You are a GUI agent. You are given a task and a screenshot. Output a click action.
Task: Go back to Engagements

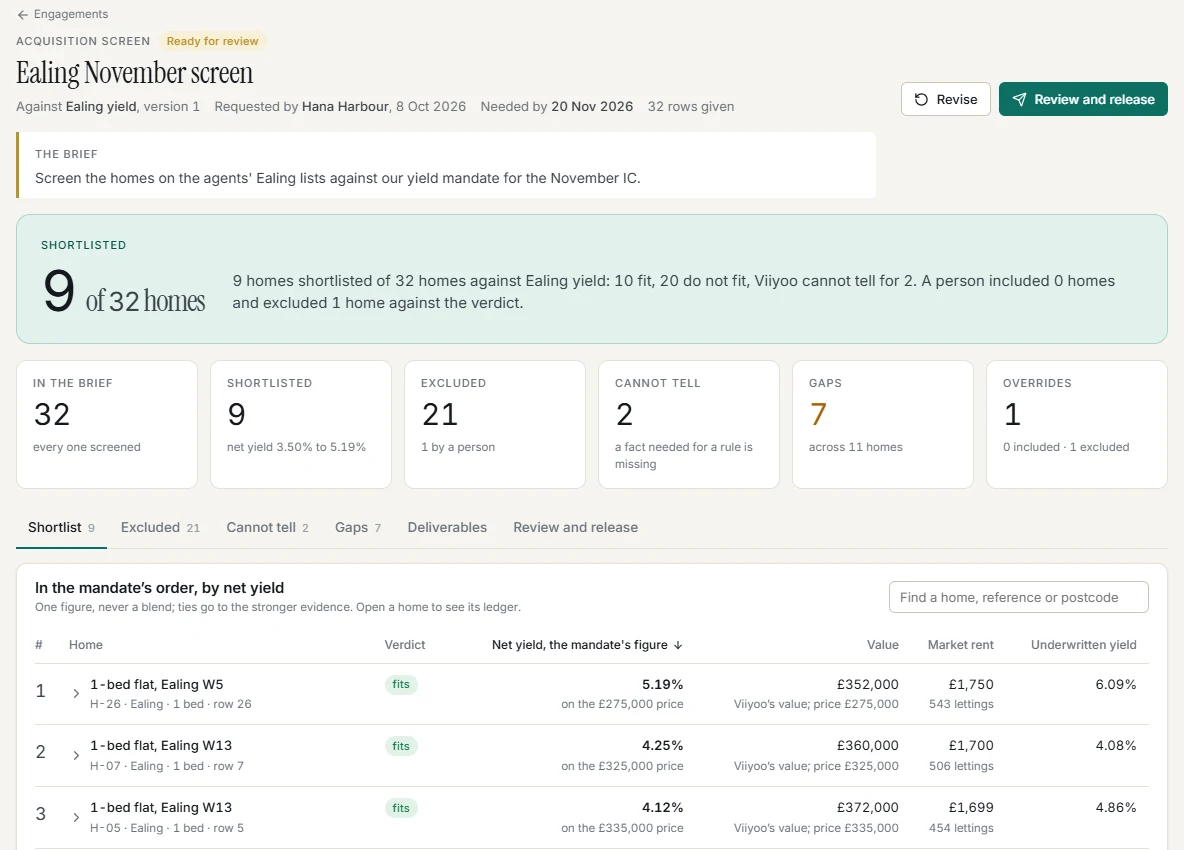[x=63, y=14]
